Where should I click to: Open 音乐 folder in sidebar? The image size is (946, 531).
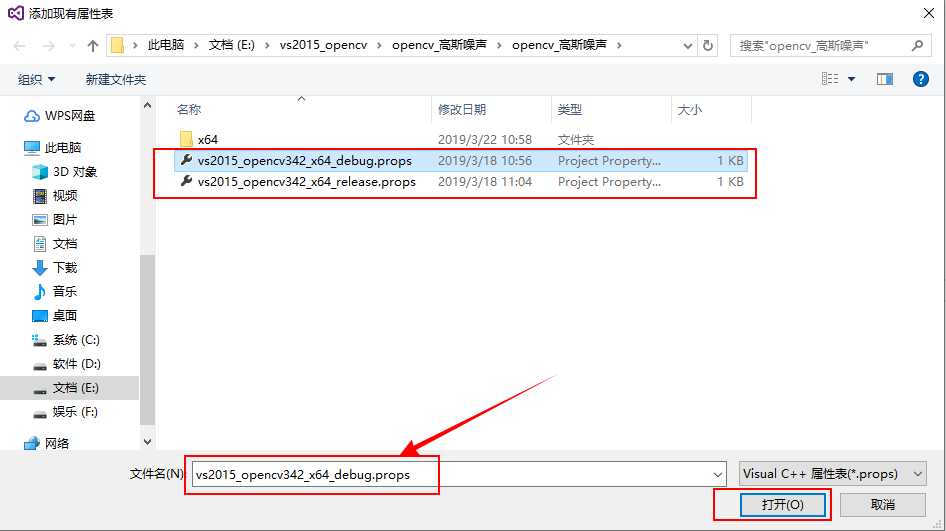[x=54, y=291]
